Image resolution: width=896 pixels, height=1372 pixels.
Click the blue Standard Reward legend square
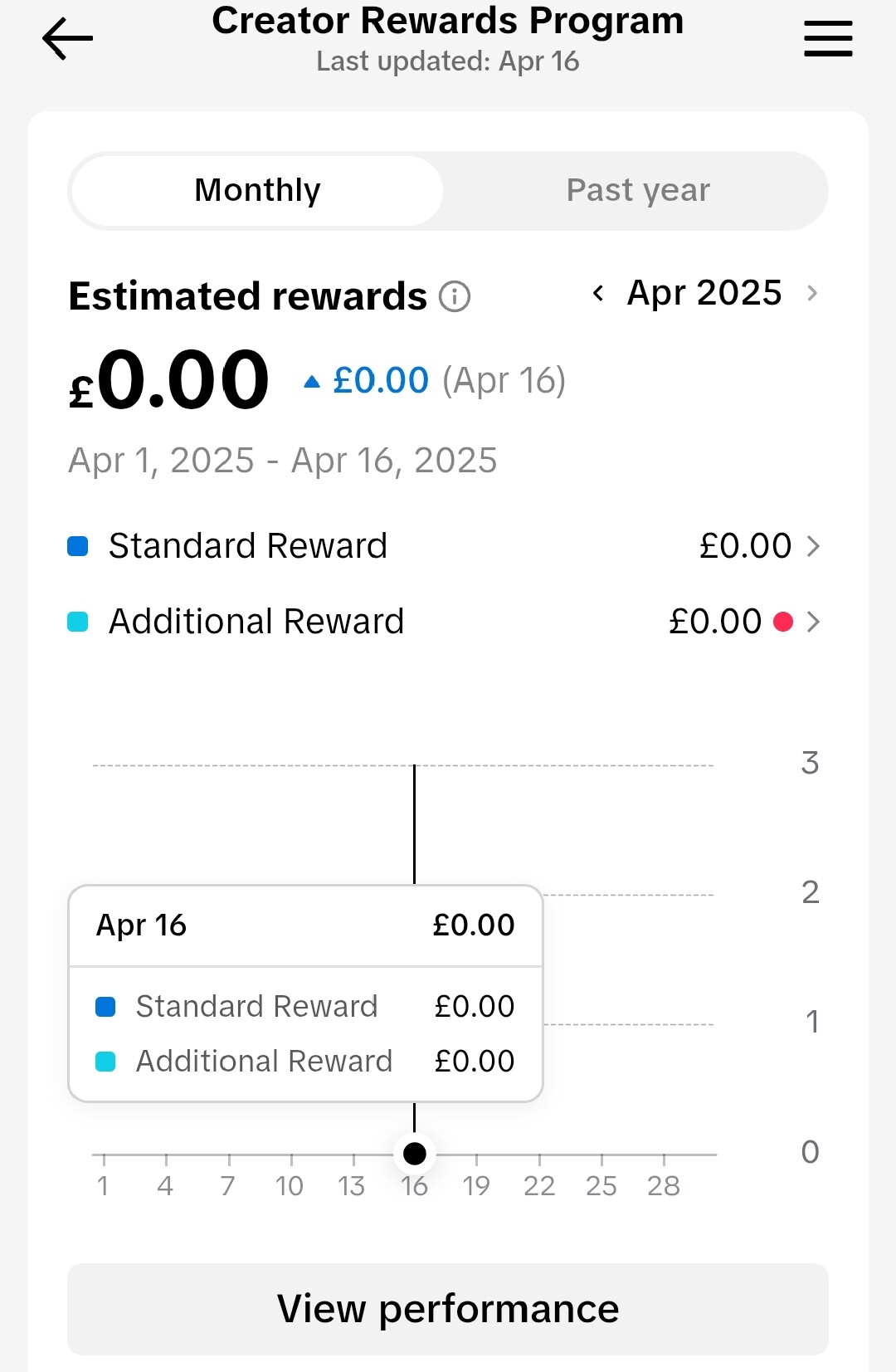pos(78,546)
